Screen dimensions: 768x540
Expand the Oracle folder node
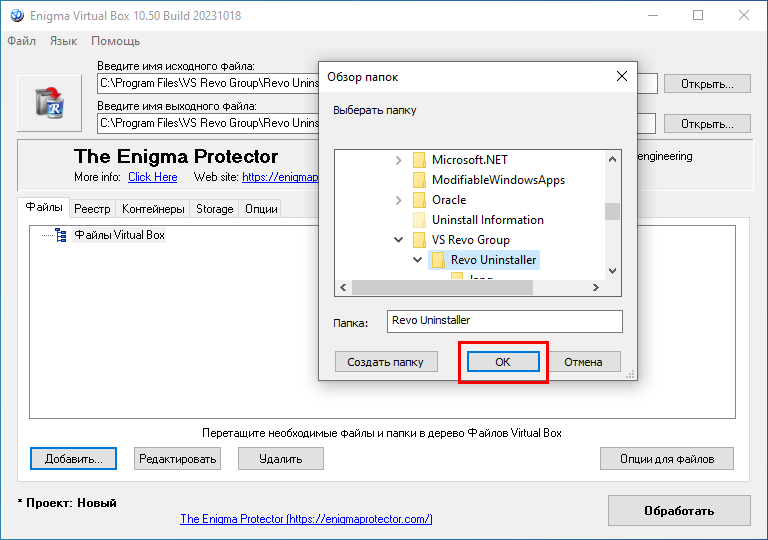pos(398,200)
